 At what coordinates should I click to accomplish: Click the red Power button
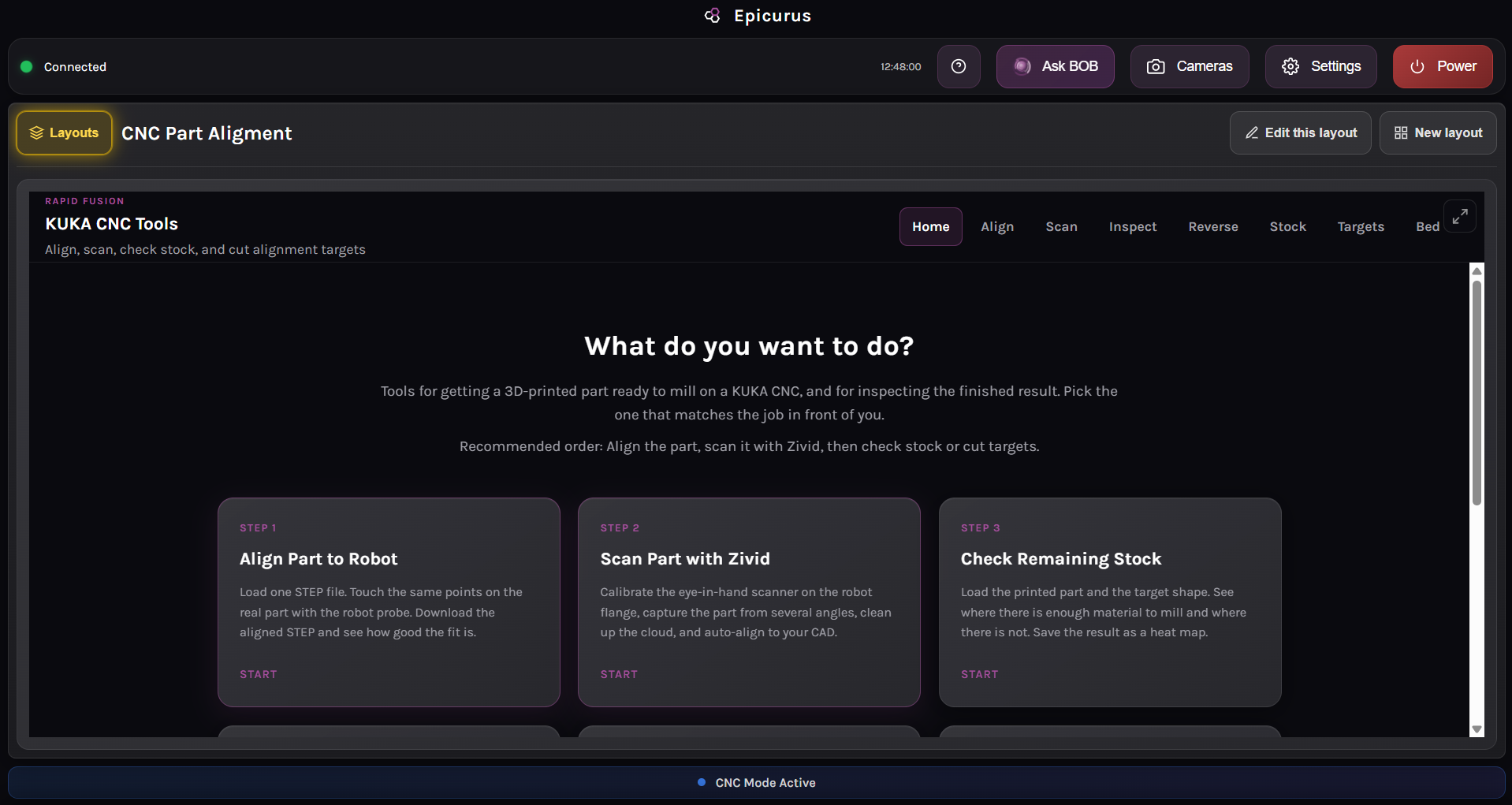1443,66
